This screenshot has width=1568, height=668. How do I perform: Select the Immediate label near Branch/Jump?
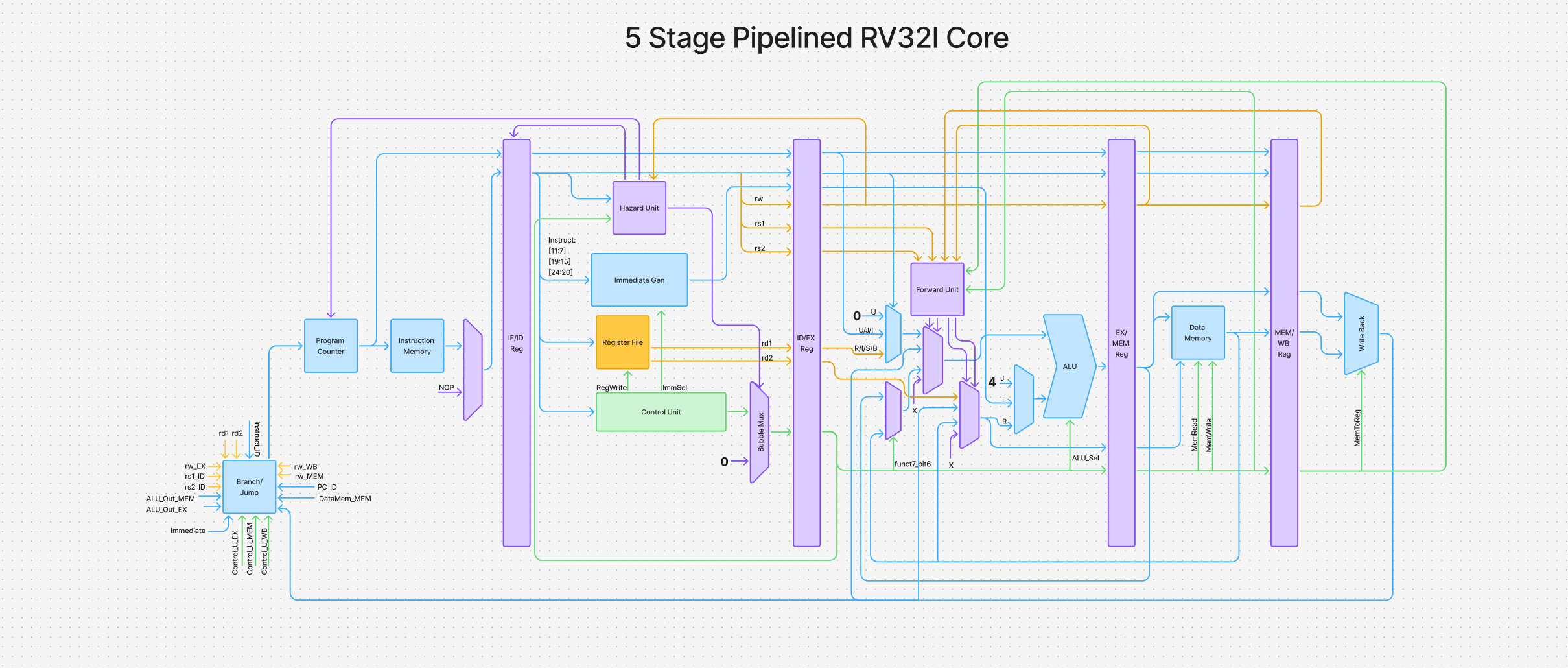(188, 531)
